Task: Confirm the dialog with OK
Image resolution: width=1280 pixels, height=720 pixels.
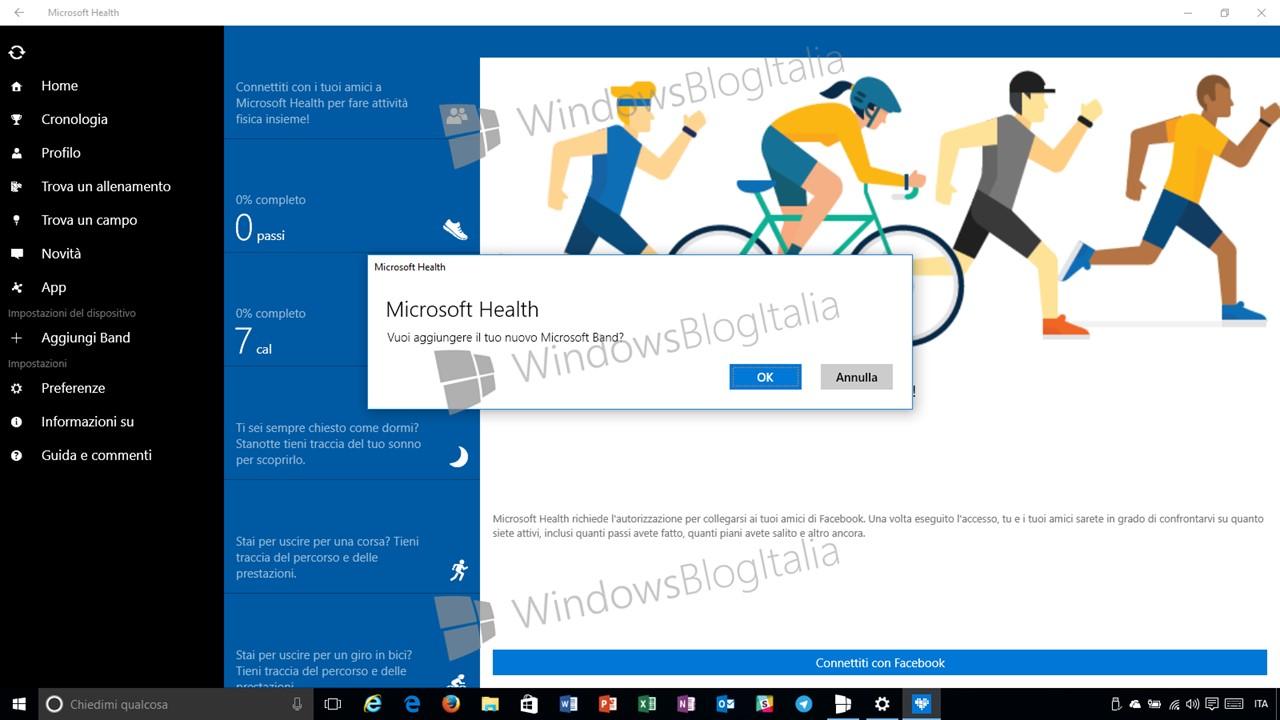Action: pos(765,377)
